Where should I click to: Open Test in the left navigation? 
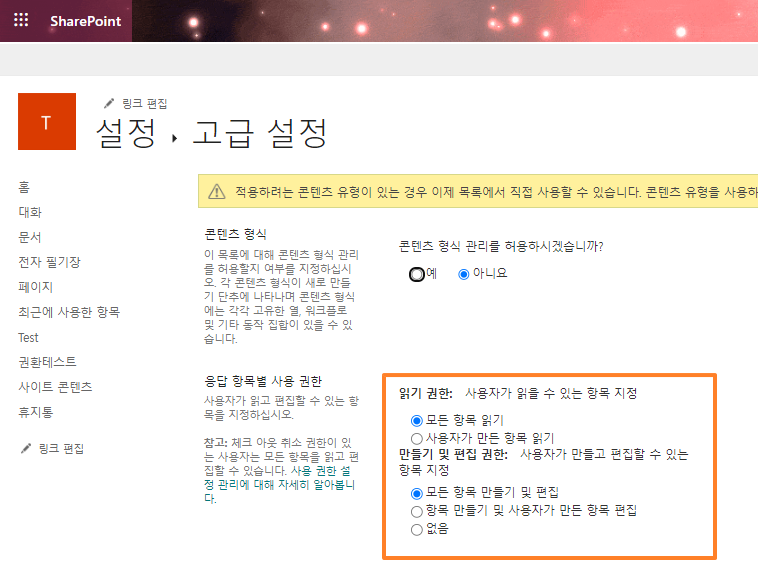(28, 337)
